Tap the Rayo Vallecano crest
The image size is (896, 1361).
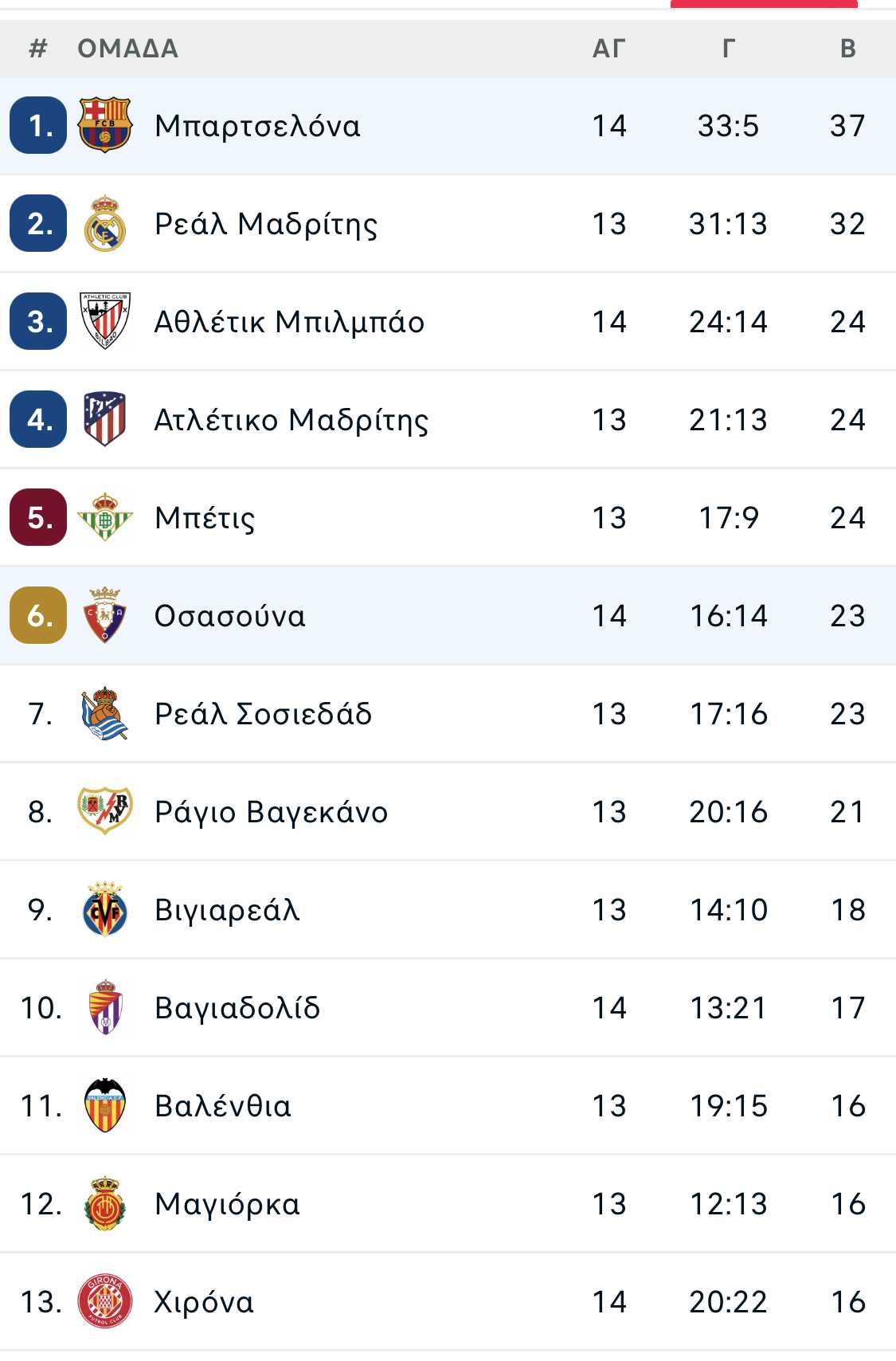point(104,811)
